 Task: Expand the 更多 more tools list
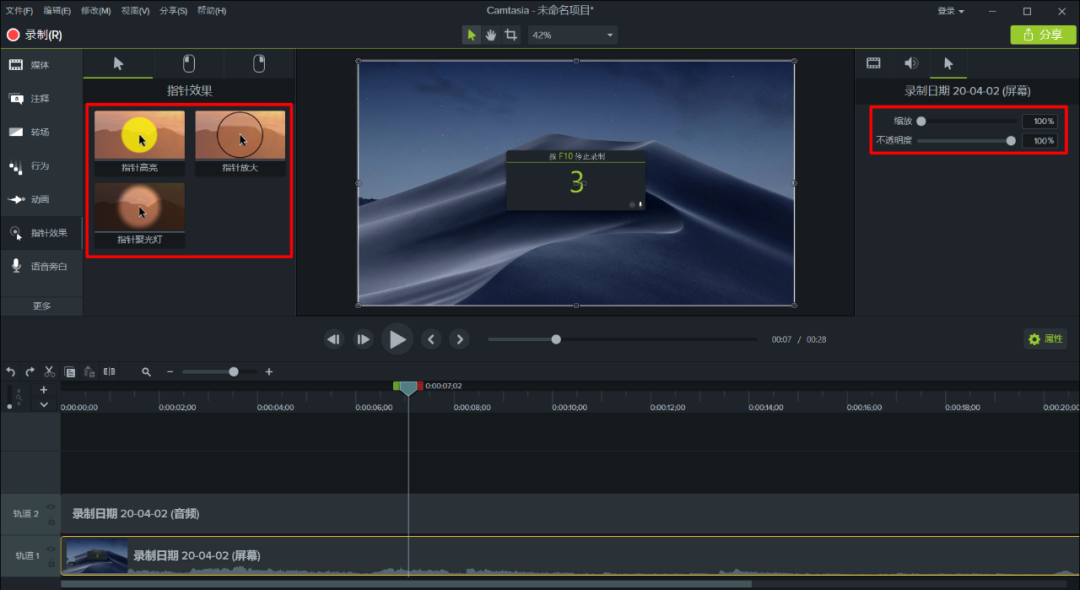[x=41, y=306]
